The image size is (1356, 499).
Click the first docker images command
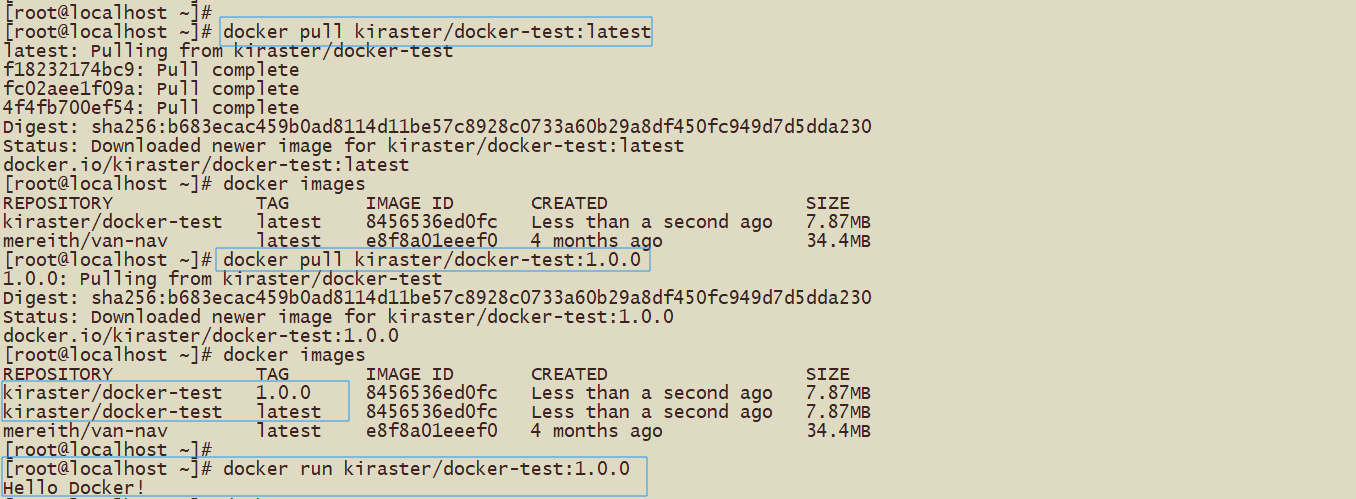(x=294, y=184)
